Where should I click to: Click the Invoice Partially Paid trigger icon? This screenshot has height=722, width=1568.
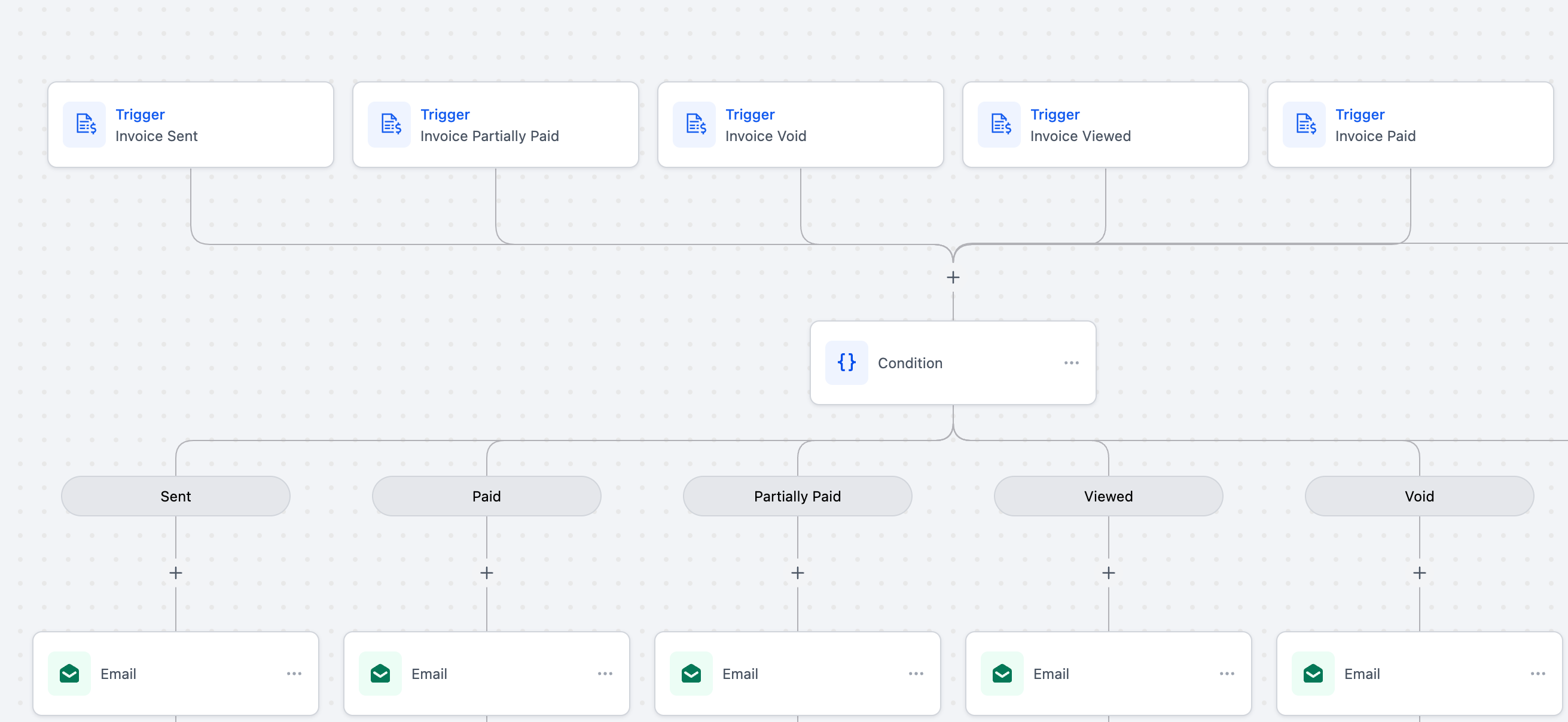(389, 124)
